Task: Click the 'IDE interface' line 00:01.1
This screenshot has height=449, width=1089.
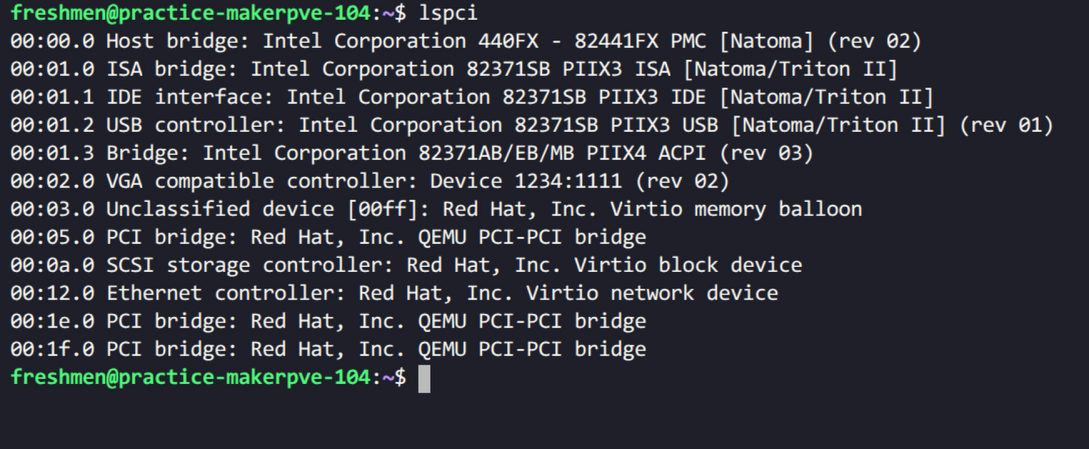Action: tap(472, 97)
